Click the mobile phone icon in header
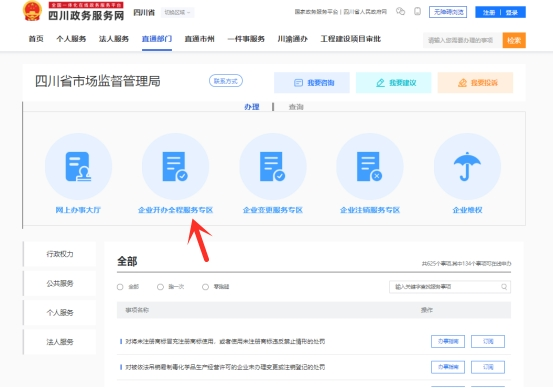 pos(418,12)
